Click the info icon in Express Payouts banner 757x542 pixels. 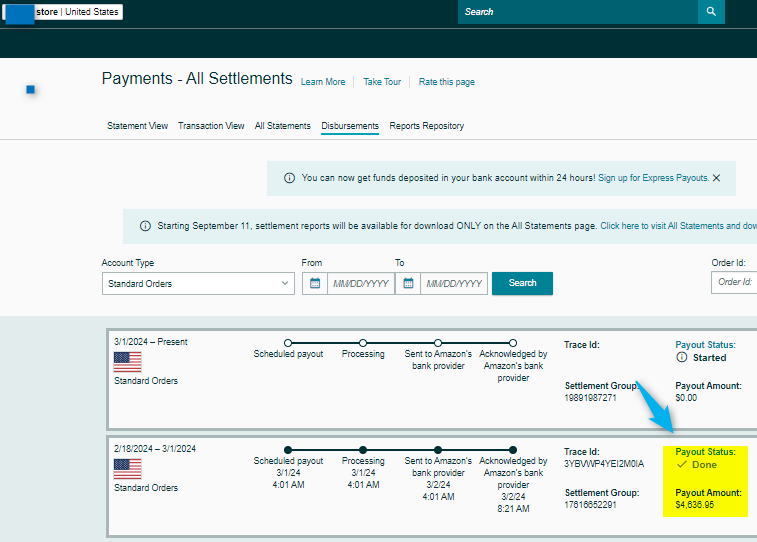point(289,178)
